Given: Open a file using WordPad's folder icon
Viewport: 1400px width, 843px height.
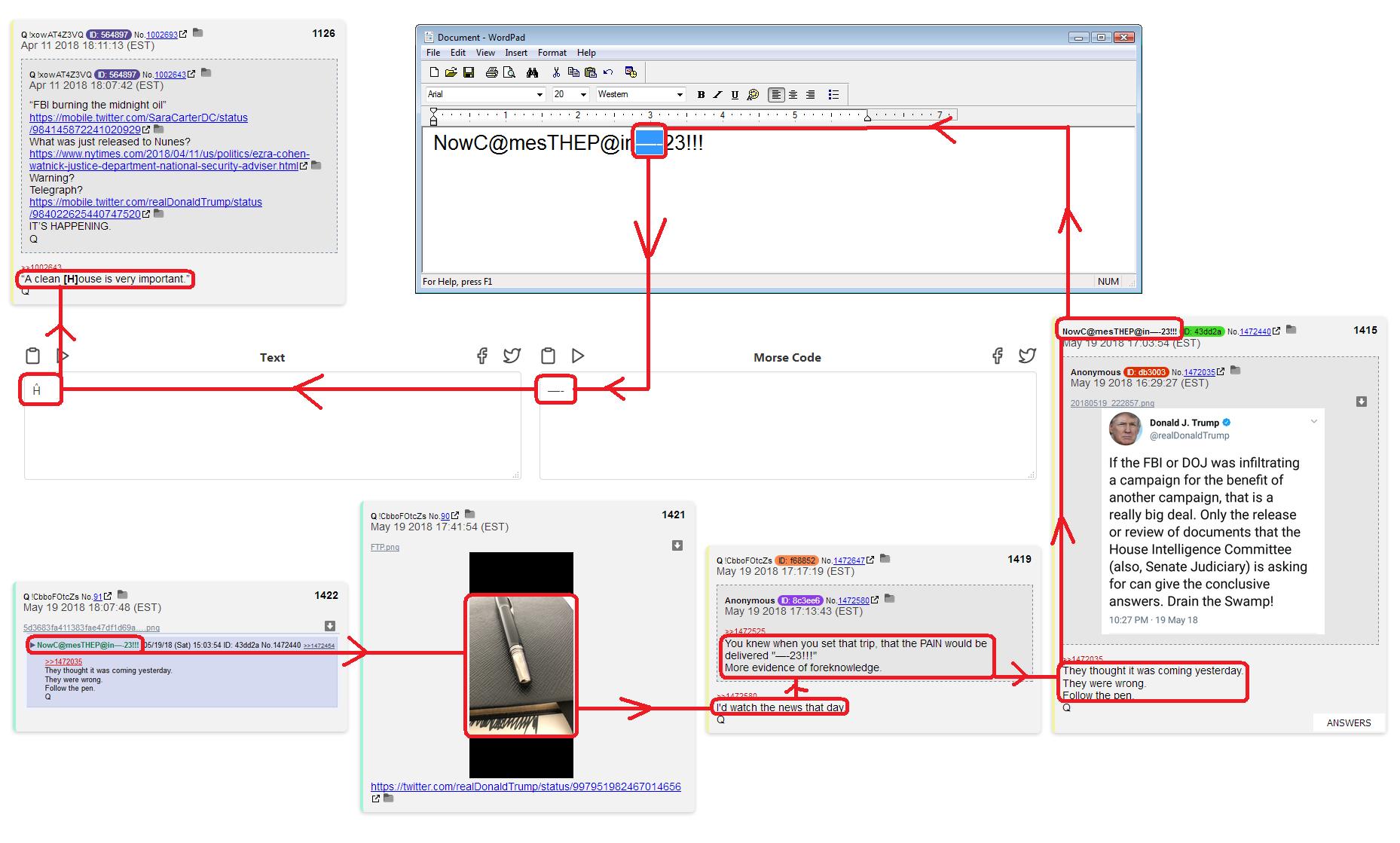Looking at the screenshot, I should [451, 72].
